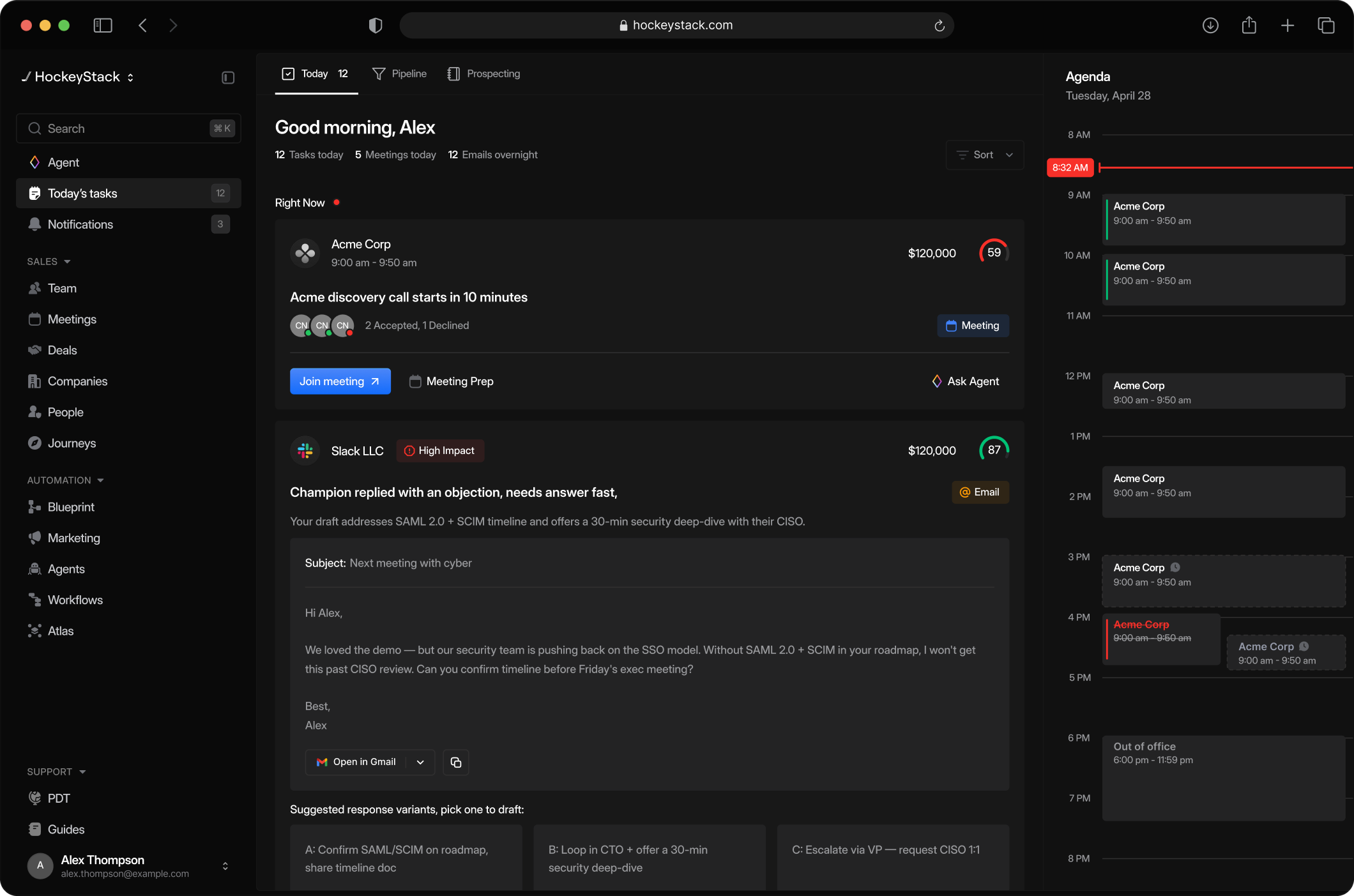Click the Acme Corp company logo
Image resolution: width=1354 pixels, height=896 pixels.
pos(305,253)
